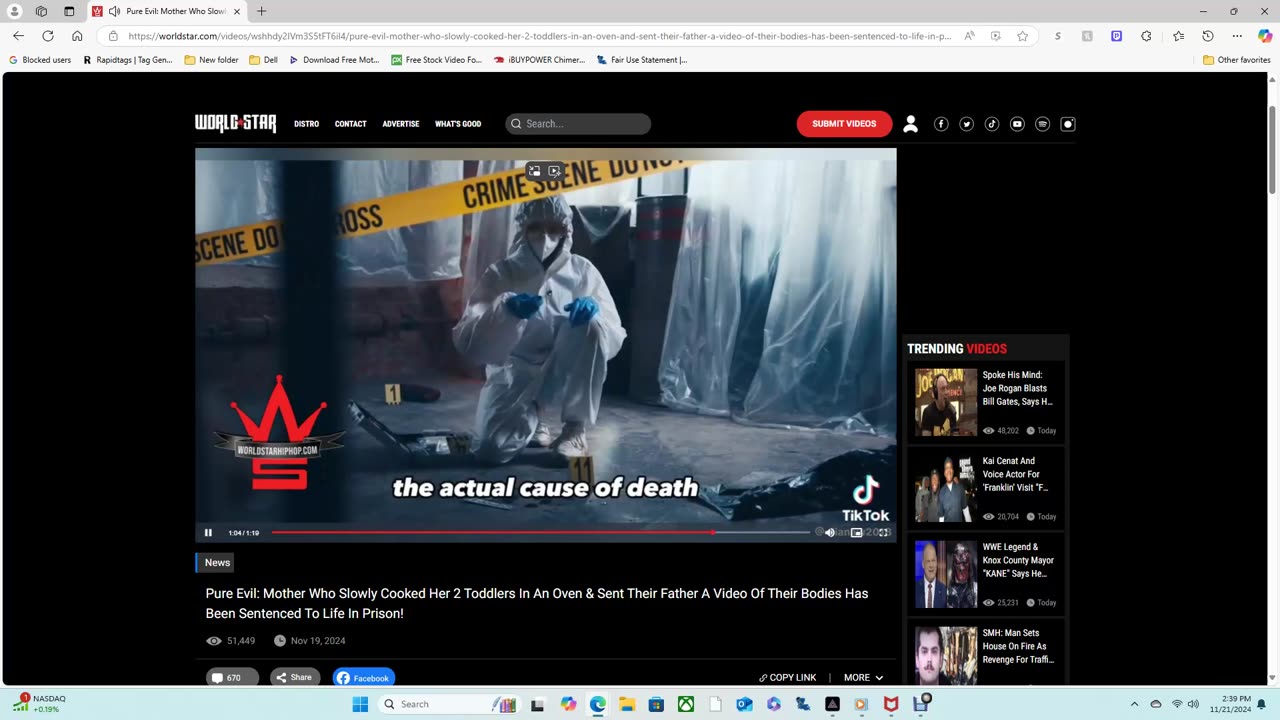Click the purple extension icon in toolbar

[x=1117, y=36]
